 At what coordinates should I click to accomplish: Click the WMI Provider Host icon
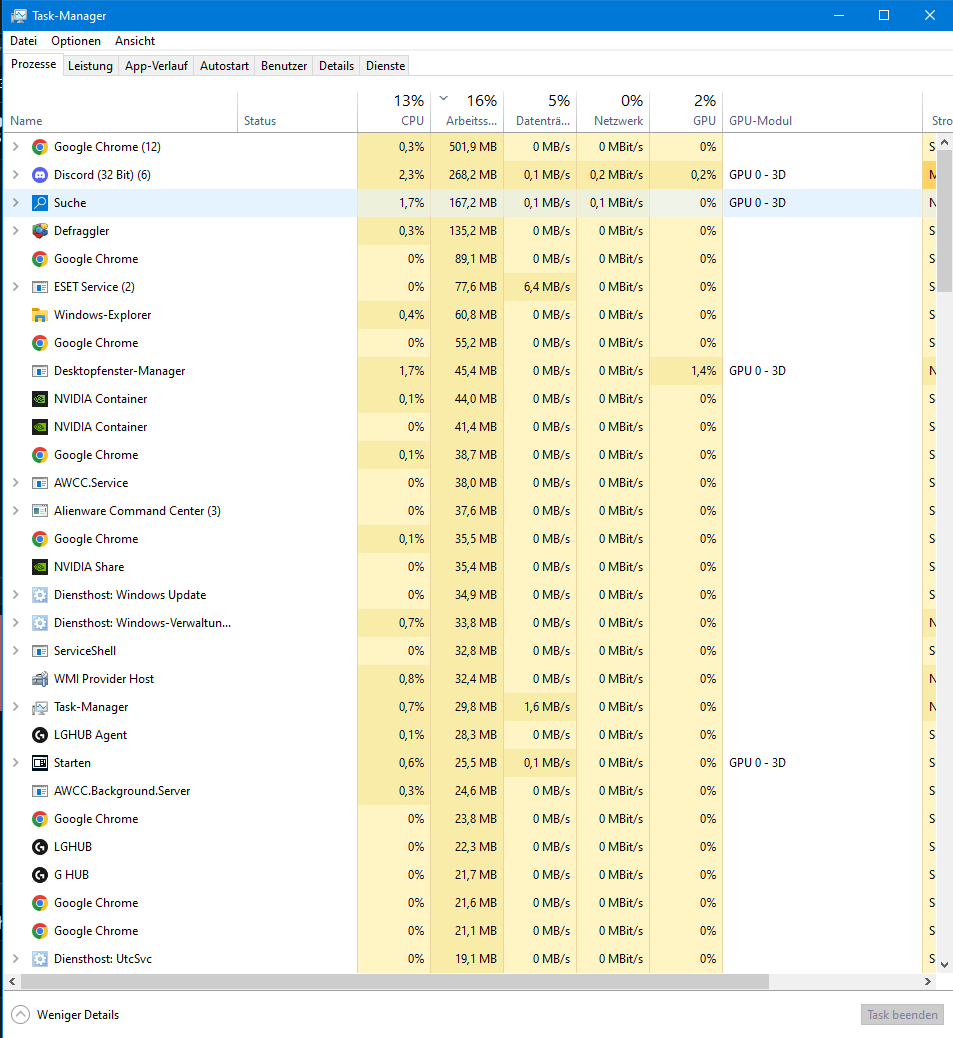(40, 679)
